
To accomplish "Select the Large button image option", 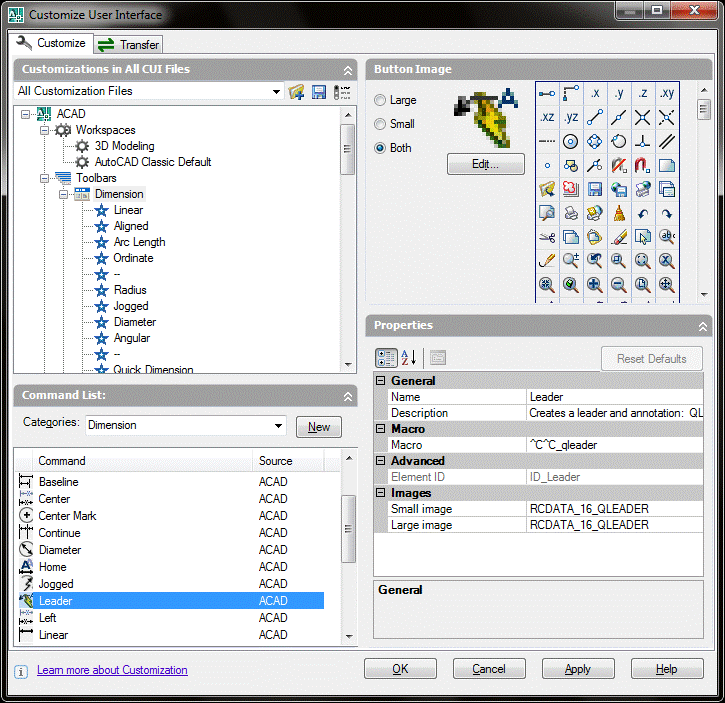I will 380,100.
